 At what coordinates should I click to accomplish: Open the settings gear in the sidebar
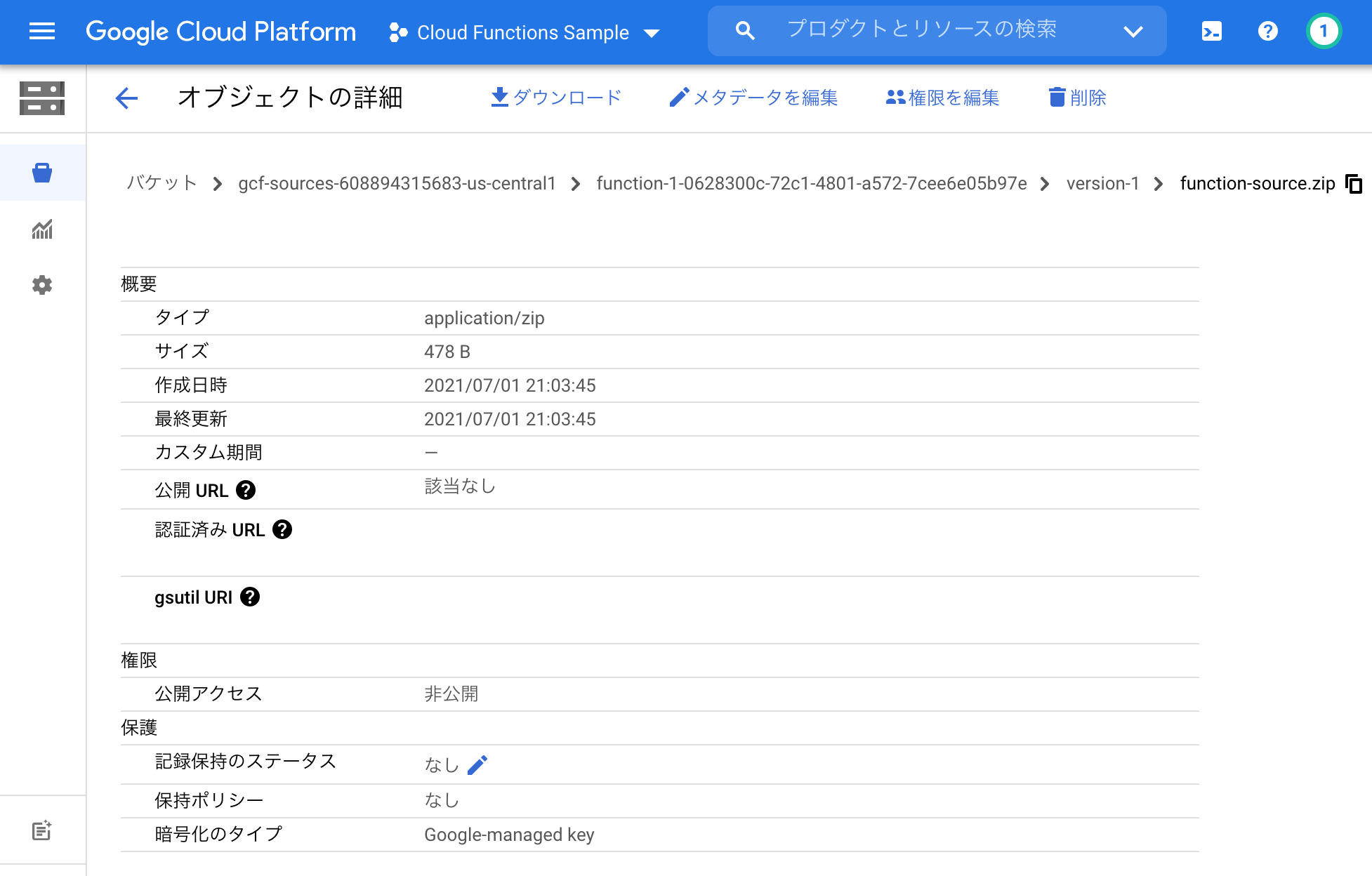(x=42, y=285)
